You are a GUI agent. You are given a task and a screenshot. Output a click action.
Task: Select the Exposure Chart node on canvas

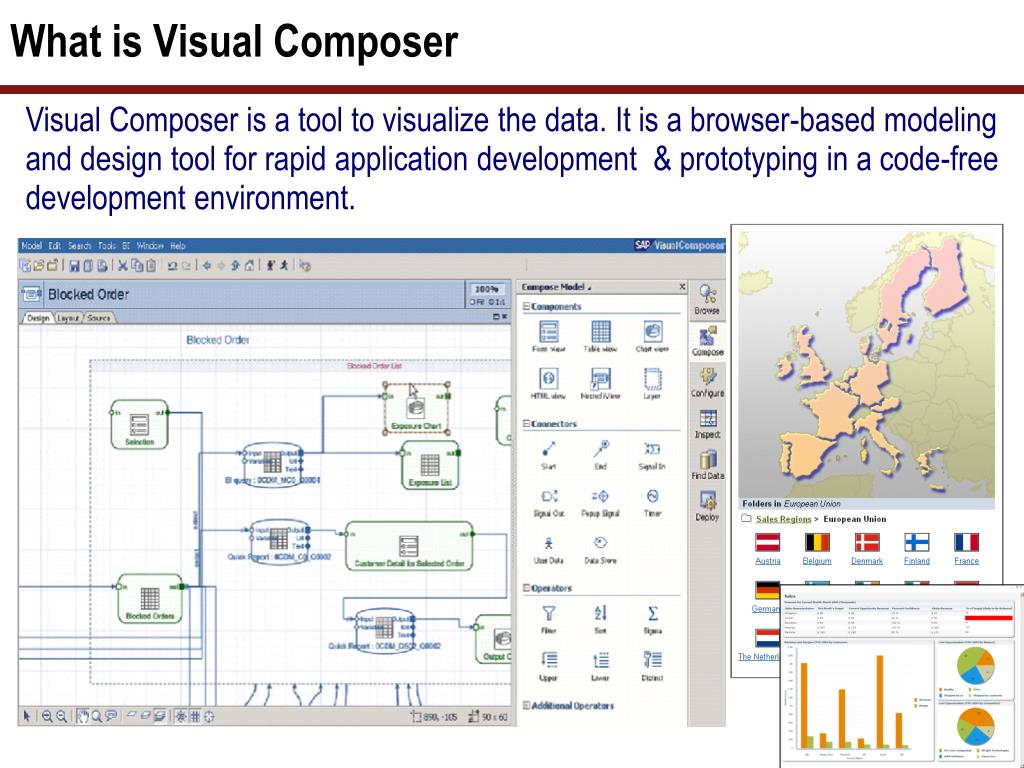click(417, 409)
